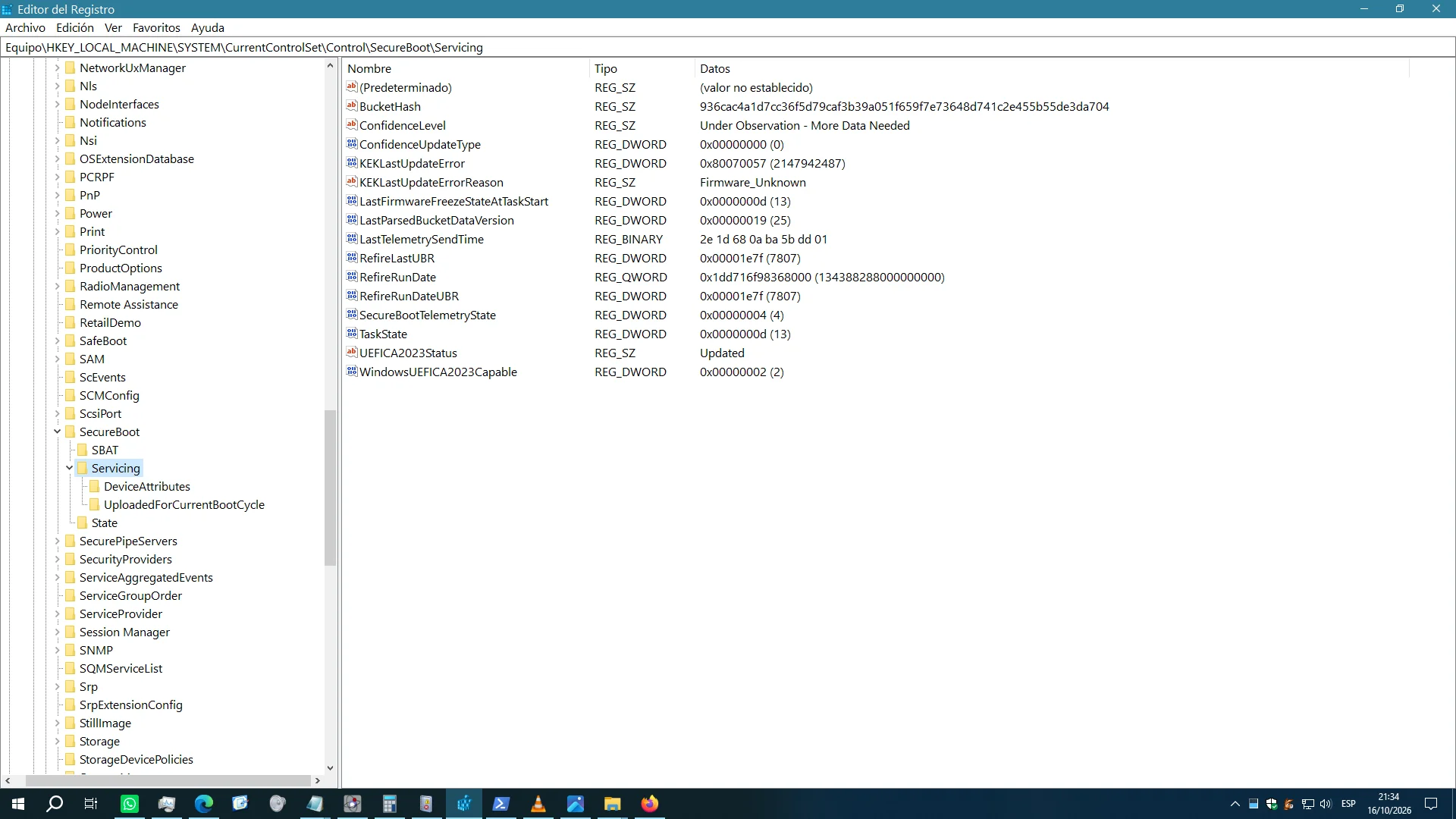
Task: Show hidden tray icons chevron
Action: pos(1235,804)
